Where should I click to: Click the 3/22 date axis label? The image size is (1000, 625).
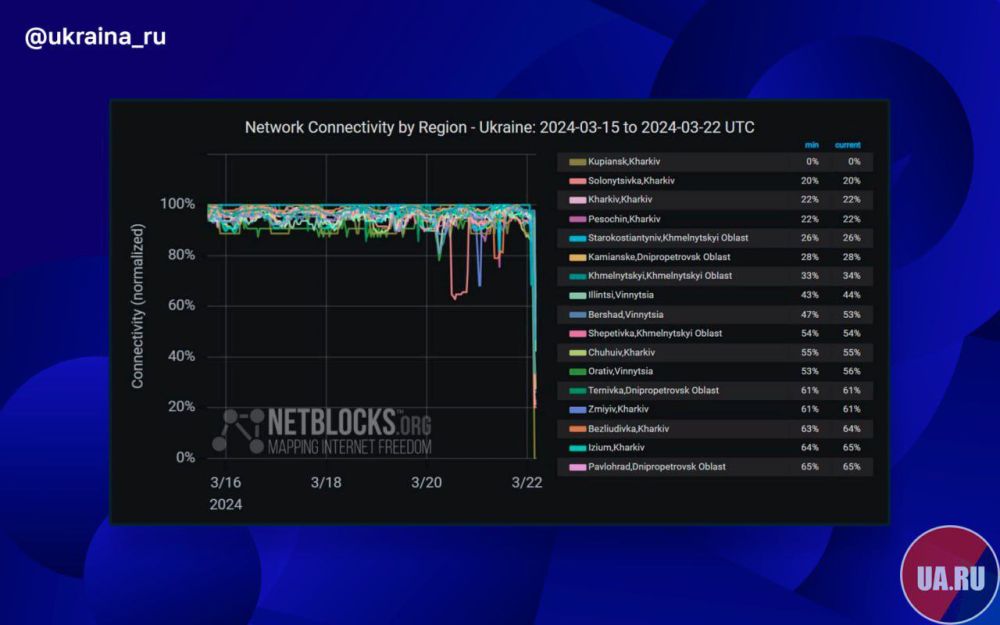click(x=527, y=482)
